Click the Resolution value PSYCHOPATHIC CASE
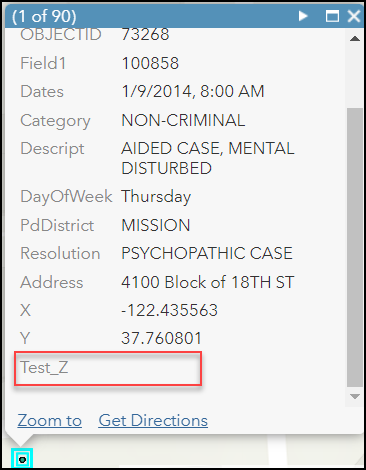Viewport: 366px width, 470px height. click(x=207, y=253)
